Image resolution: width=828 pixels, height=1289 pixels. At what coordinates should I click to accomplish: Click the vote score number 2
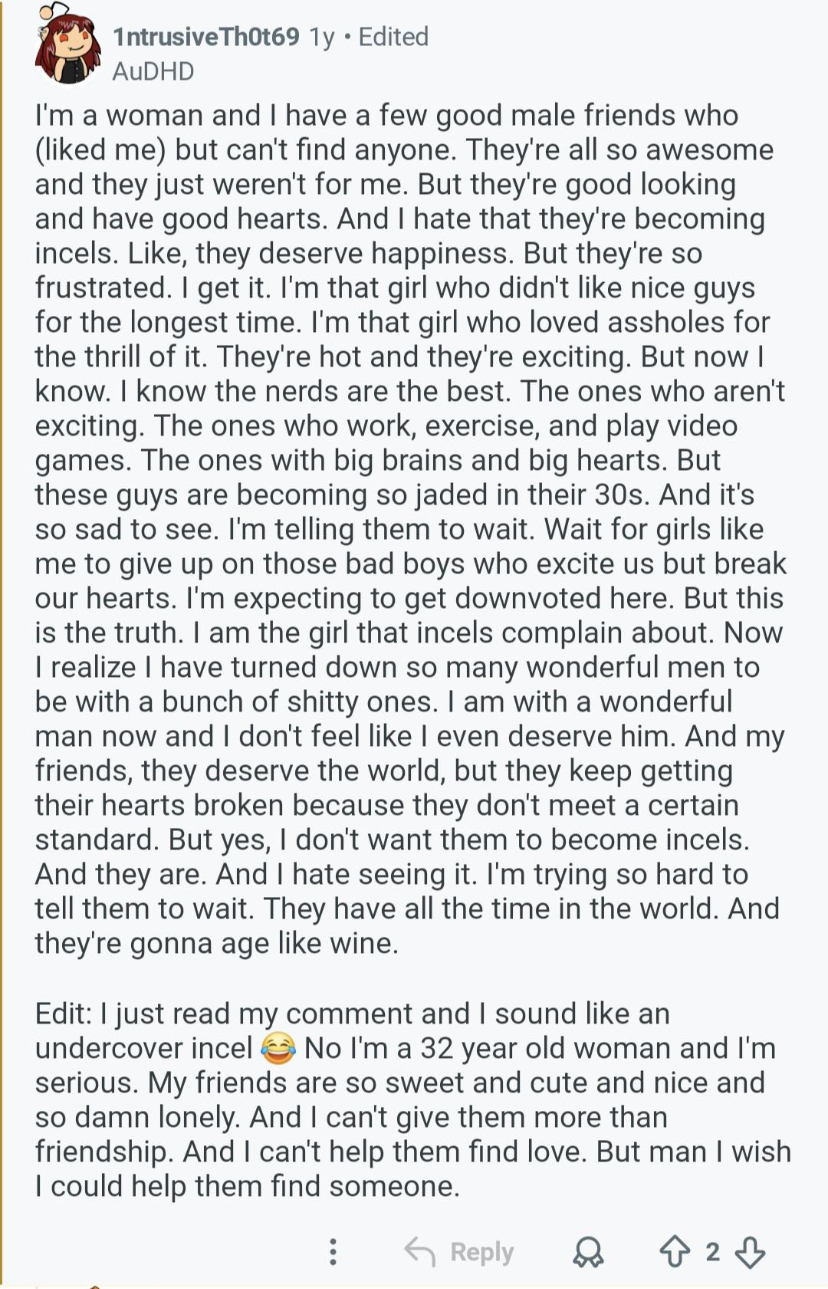click(x=712, y=1252)
